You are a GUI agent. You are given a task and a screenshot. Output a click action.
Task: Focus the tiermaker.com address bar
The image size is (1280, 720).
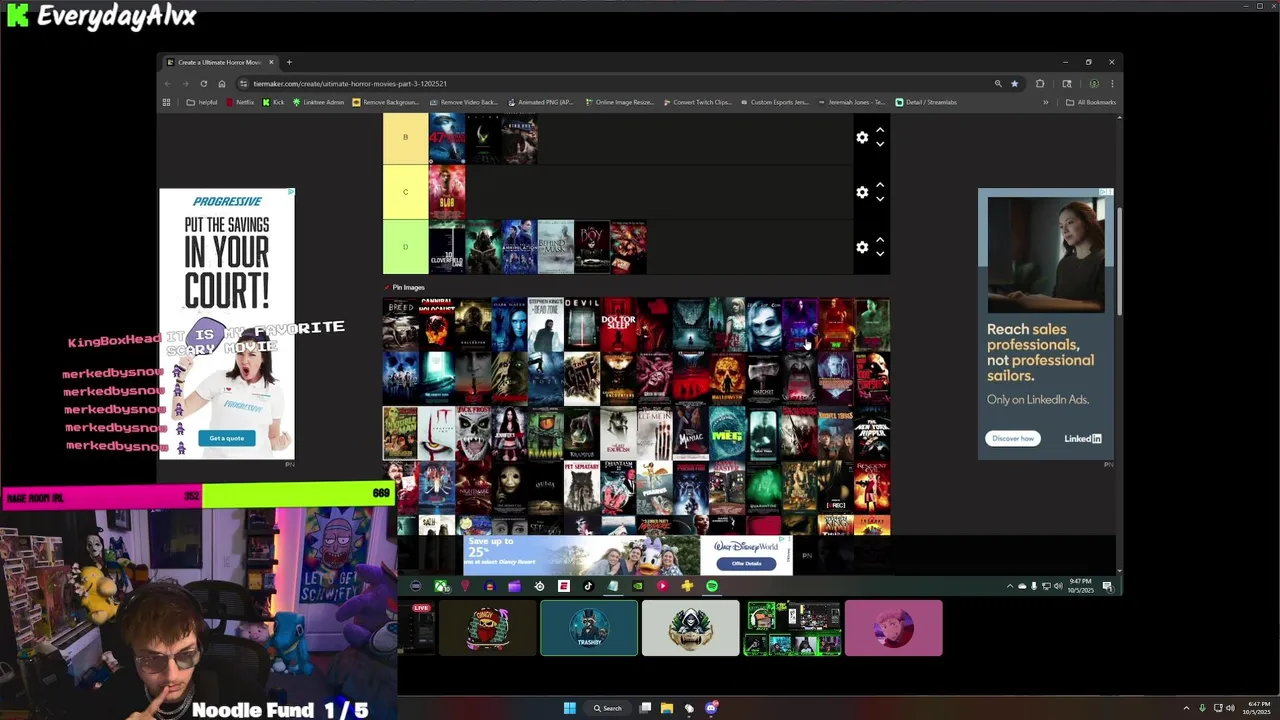tap(615, 84)
